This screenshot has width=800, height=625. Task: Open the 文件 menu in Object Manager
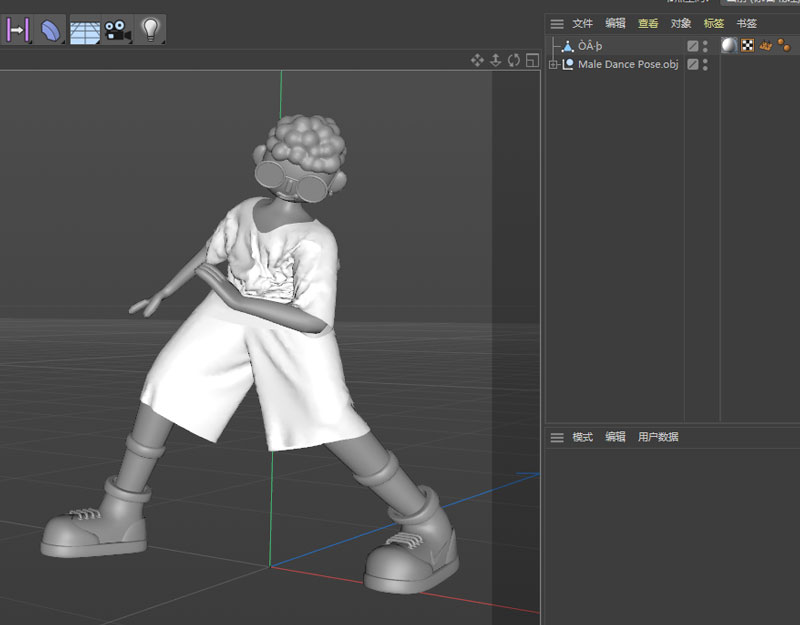pos(582,23)
